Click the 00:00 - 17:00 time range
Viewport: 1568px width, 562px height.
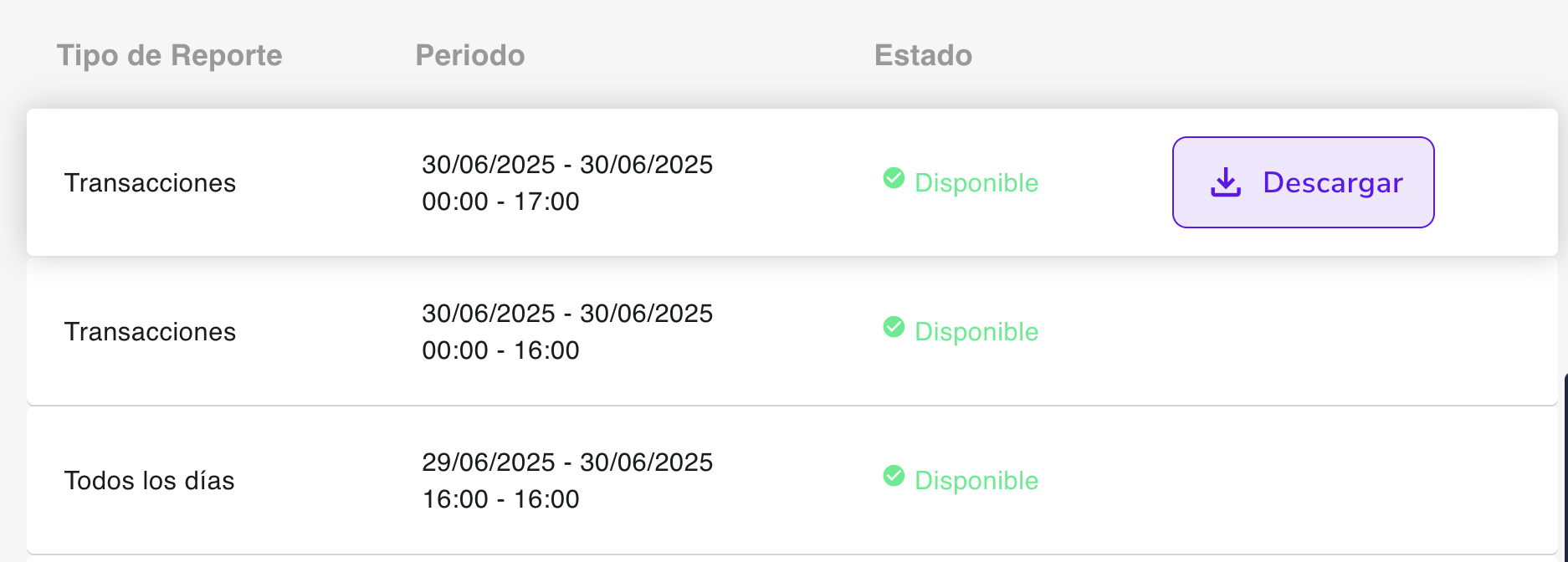coord(500,202)
